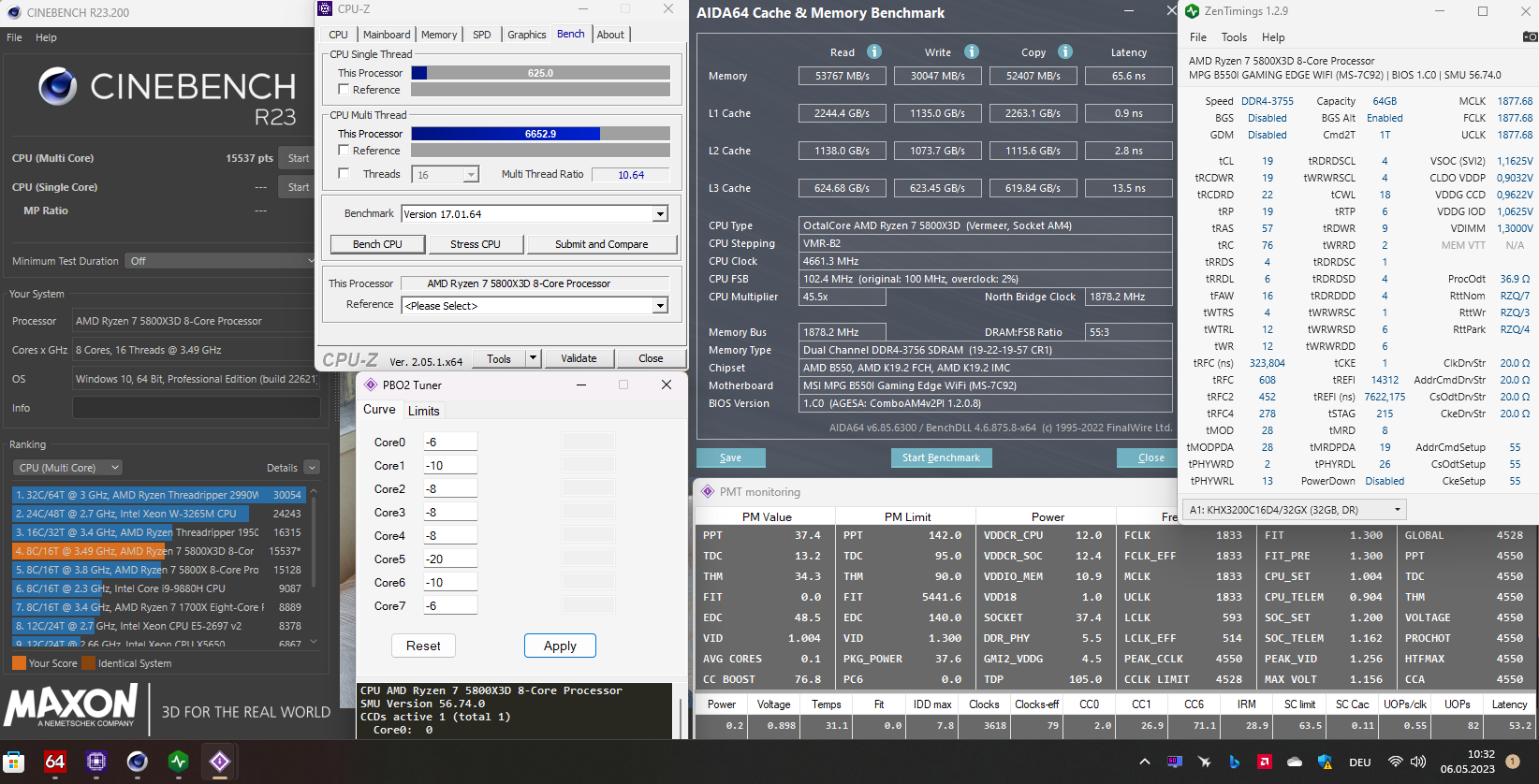
Task: Click Start Benchmark in AIDA64
Action: [x=941, y=457]
